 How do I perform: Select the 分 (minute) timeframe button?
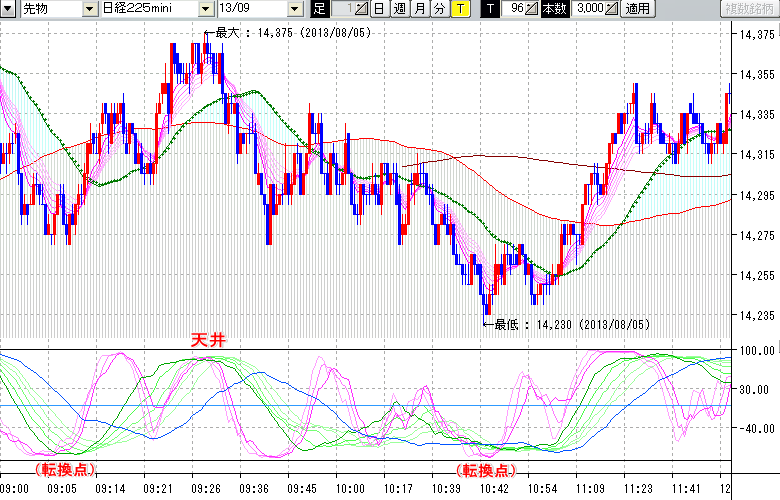439,9
